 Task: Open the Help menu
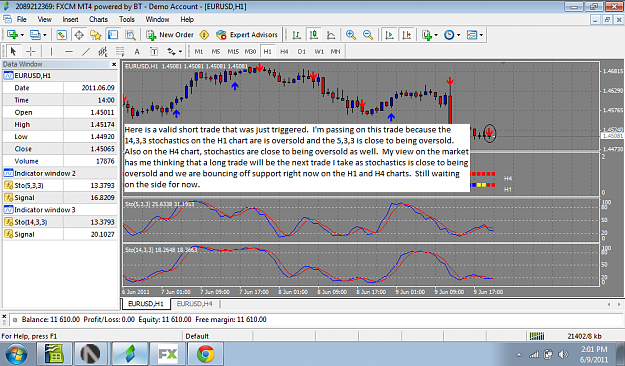pos(187,19)
